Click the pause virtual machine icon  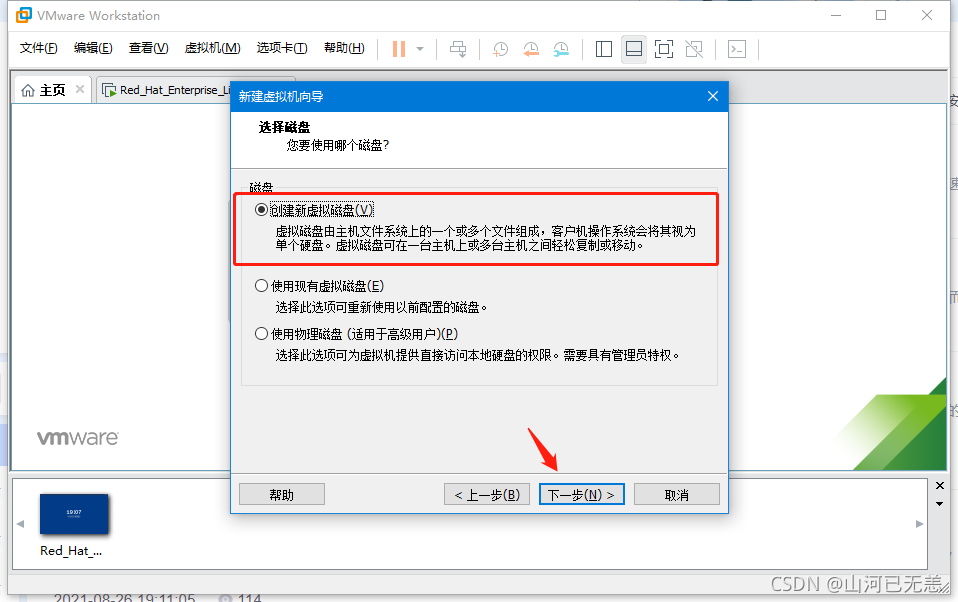click(399, 49)
